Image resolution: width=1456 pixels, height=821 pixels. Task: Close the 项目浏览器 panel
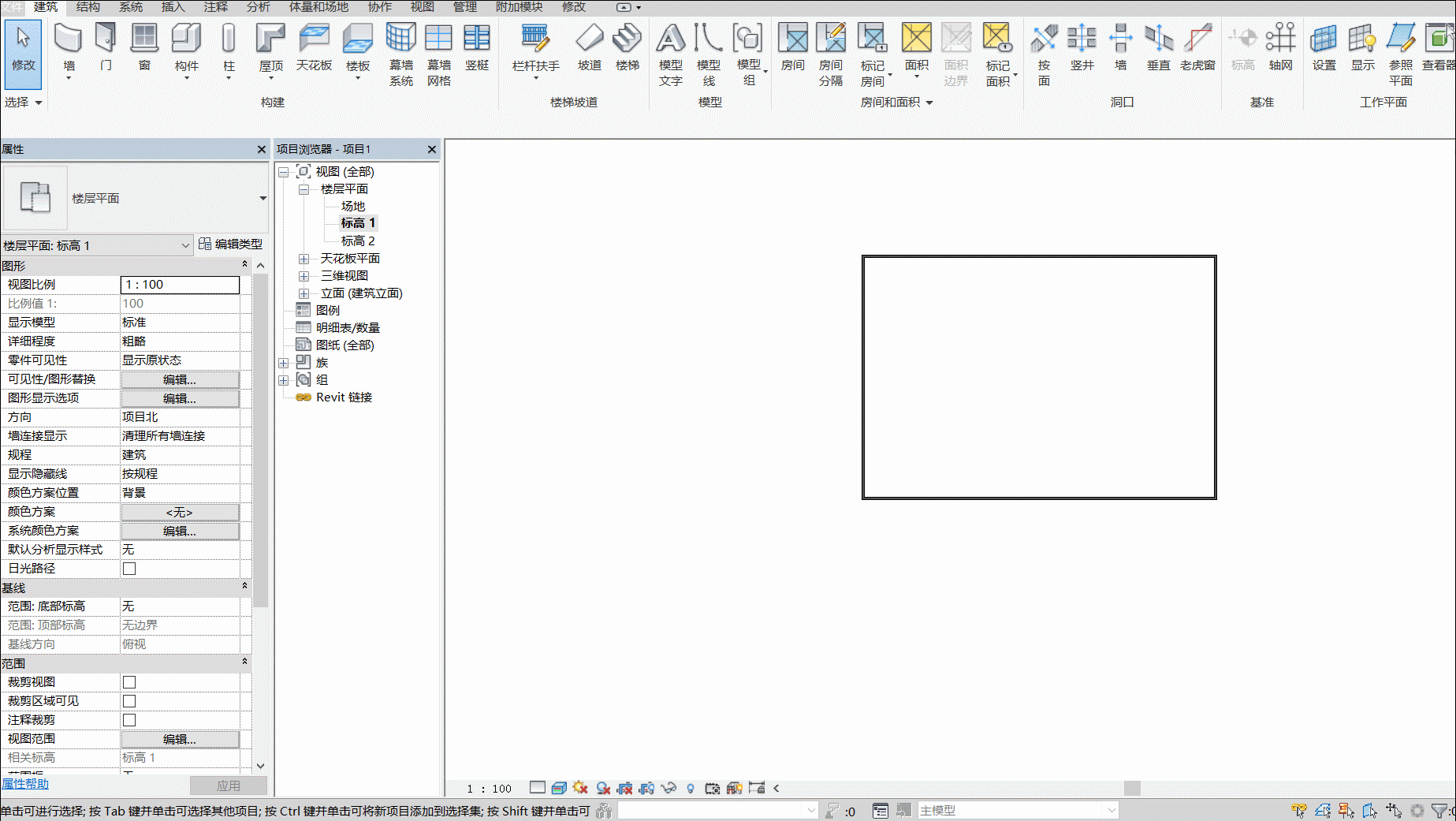pyautogui.click(x=432, y=149)
